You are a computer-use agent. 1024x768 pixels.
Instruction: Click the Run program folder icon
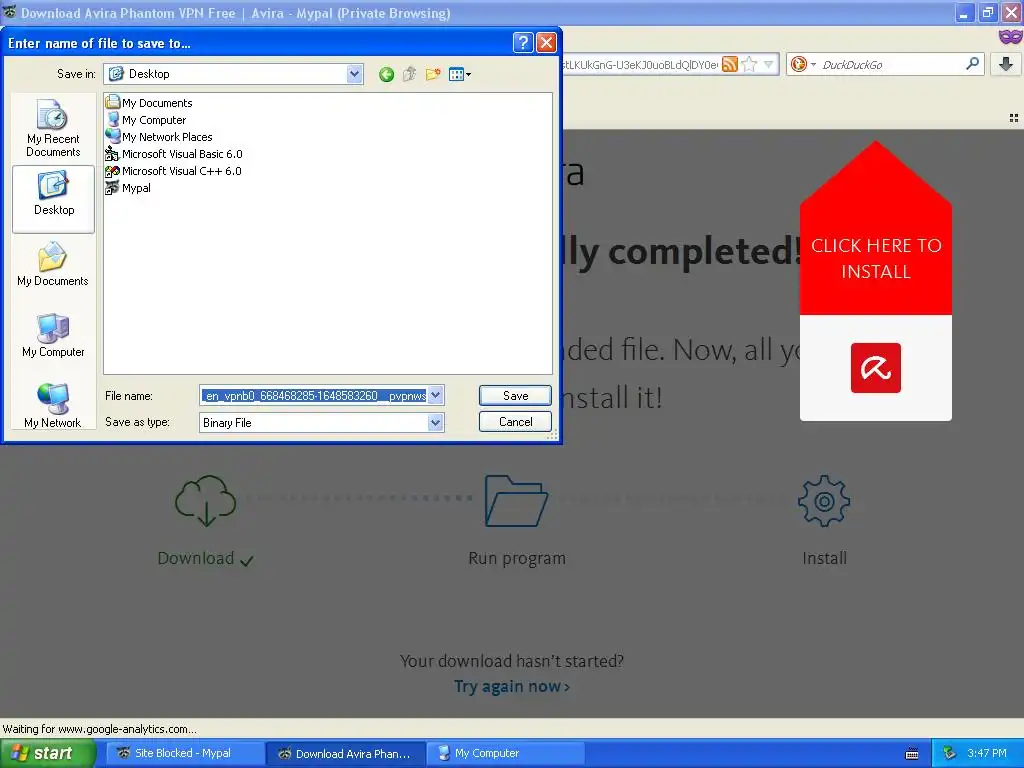click(x=516, y=501)
